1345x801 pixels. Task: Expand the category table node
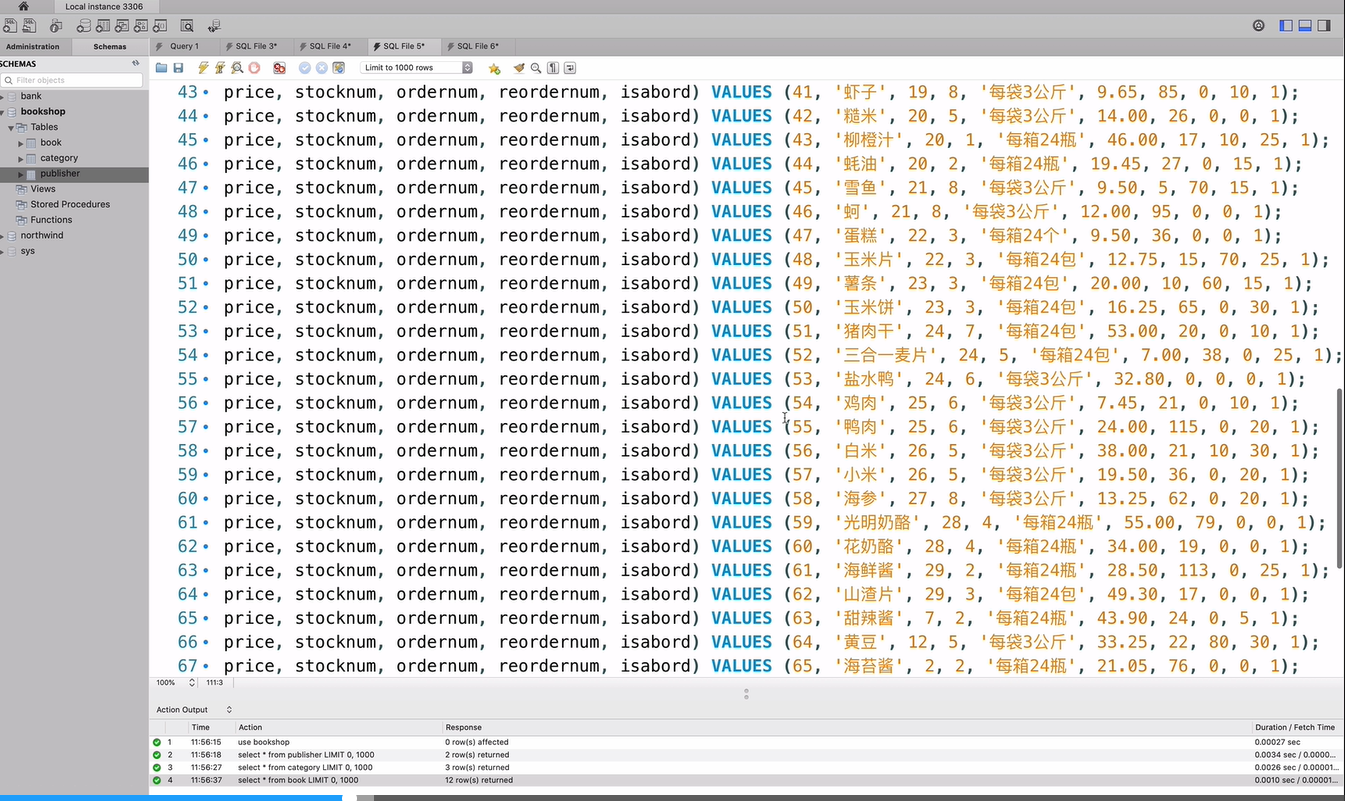[20, 158]
